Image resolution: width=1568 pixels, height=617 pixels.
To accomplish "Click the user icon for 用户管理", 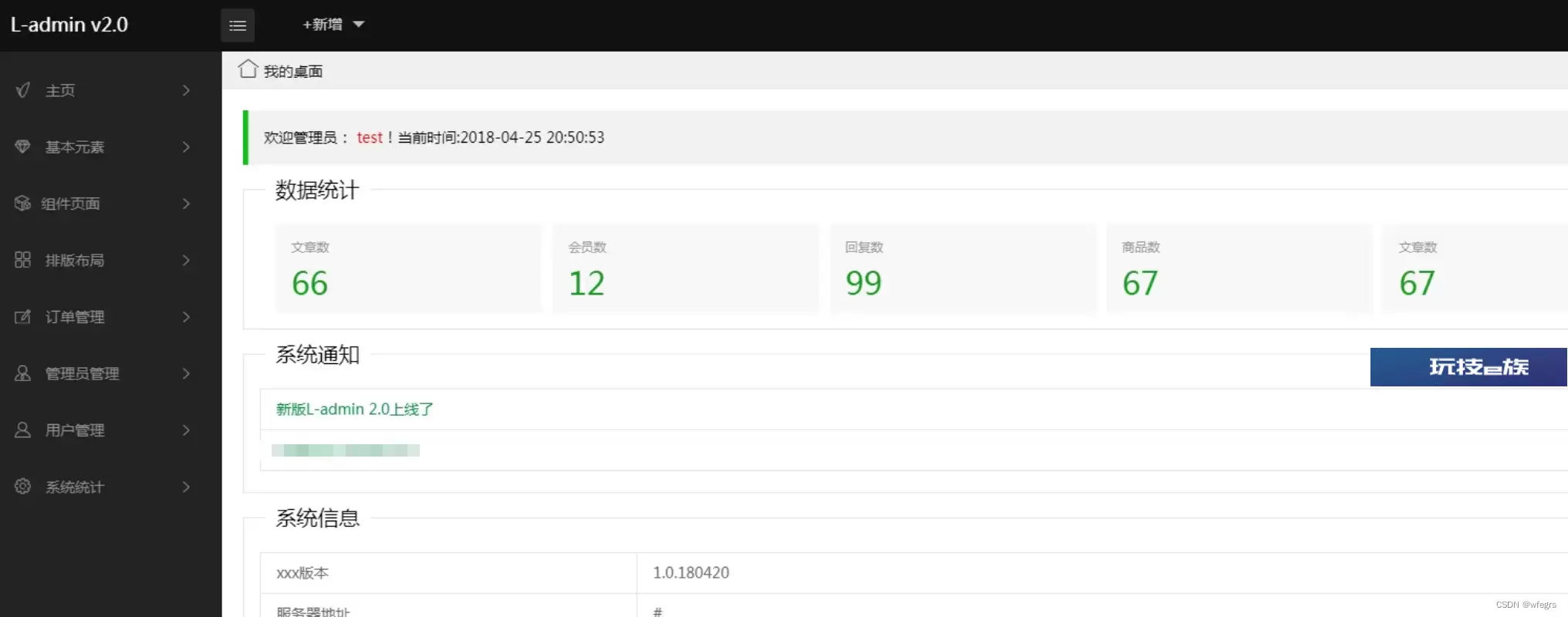I will (23, 430).
